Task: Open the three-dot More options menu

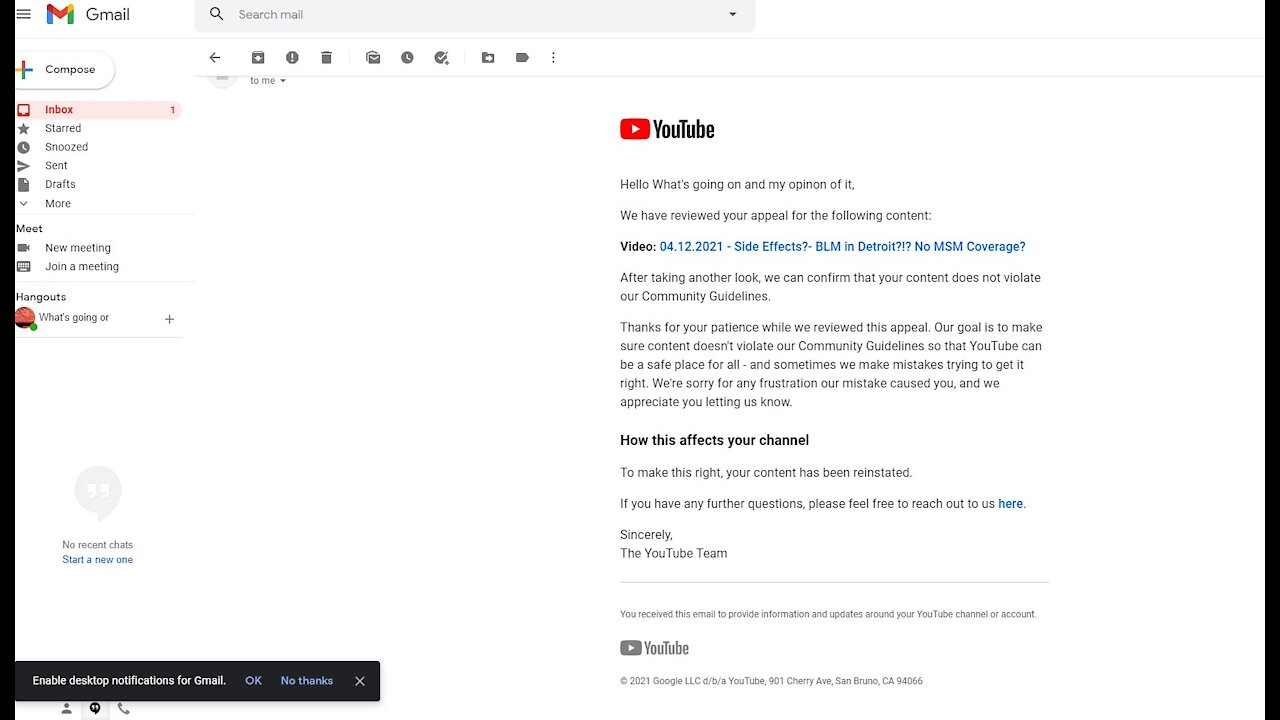Action: pos(553,58)
